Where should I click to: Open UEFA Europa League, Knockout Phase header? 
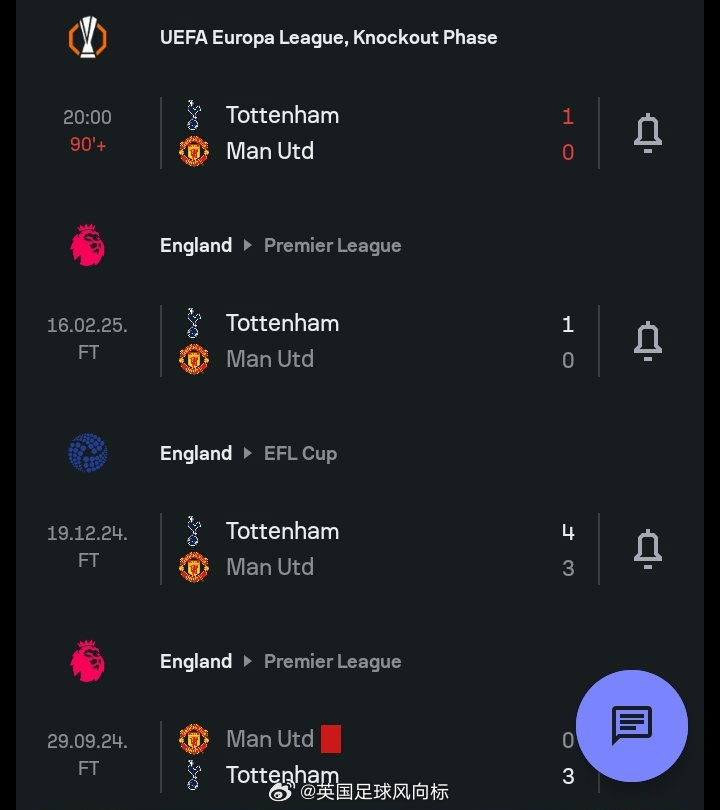pos(328,37)
